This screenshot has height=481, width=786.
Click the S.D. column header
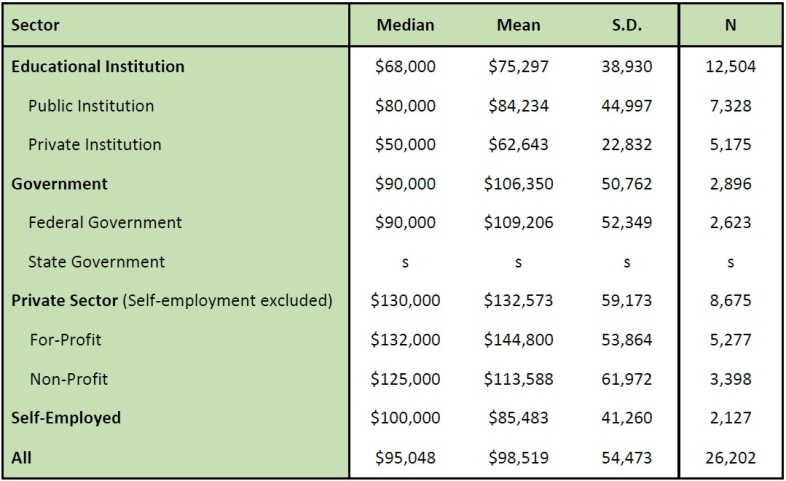[x=627, y=25]
